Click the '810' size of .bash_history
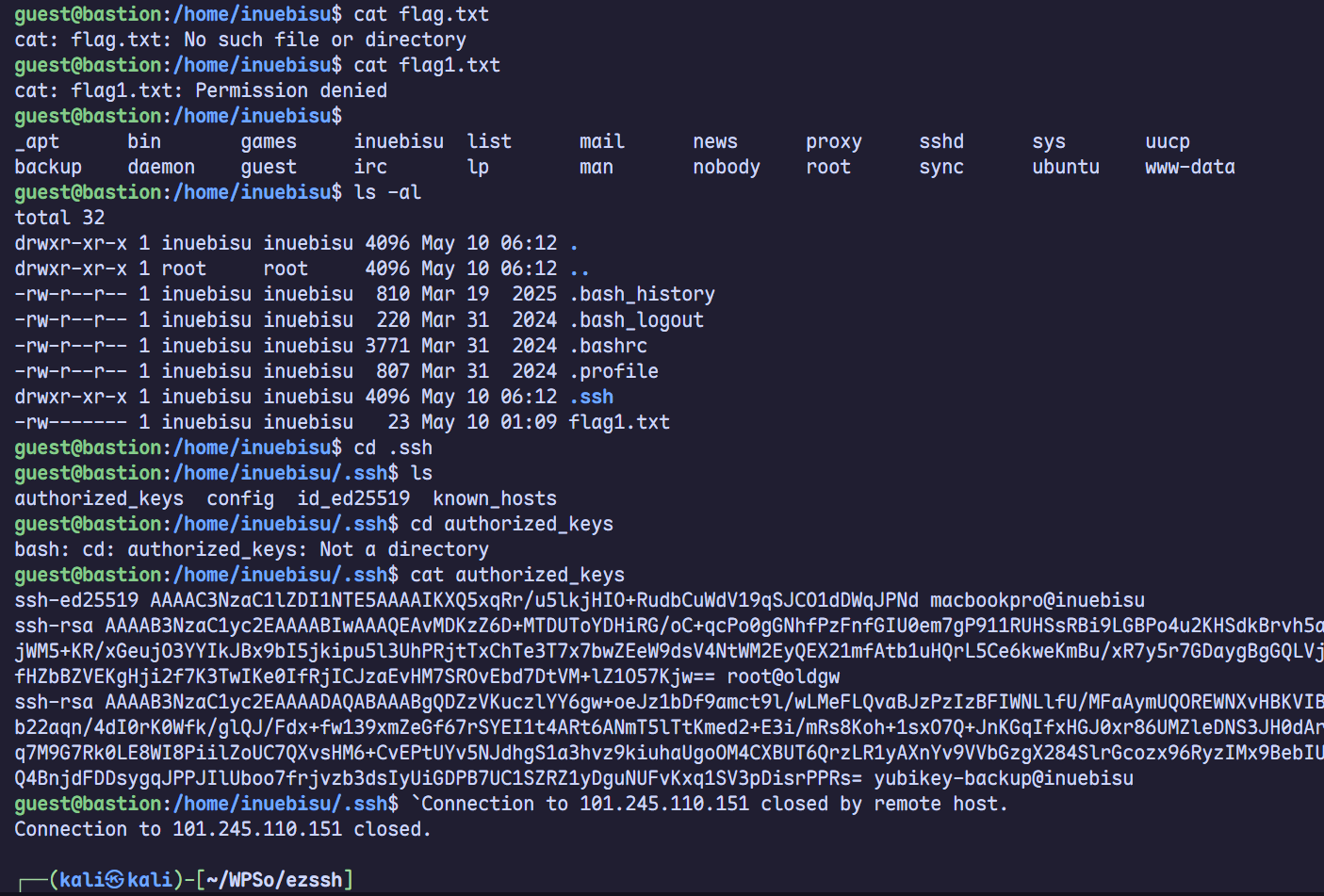The image size is (1324, 896). click(393, 294)
